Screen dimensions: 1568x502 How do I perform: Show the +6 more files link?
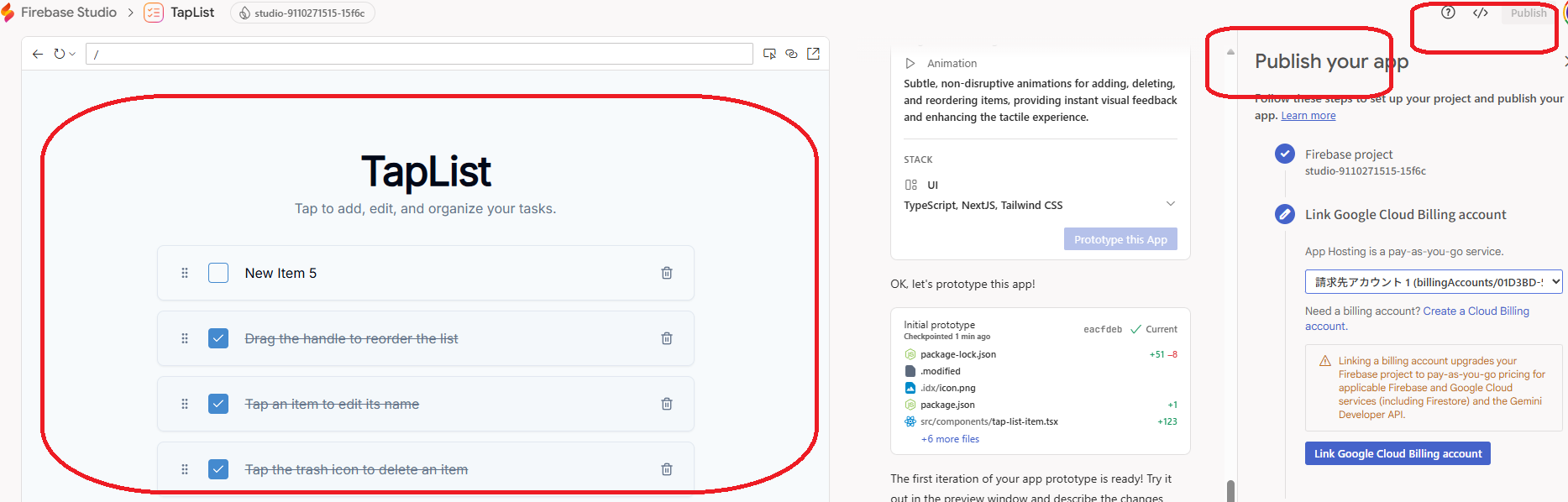pyautogui.click(x=950, y=439)
